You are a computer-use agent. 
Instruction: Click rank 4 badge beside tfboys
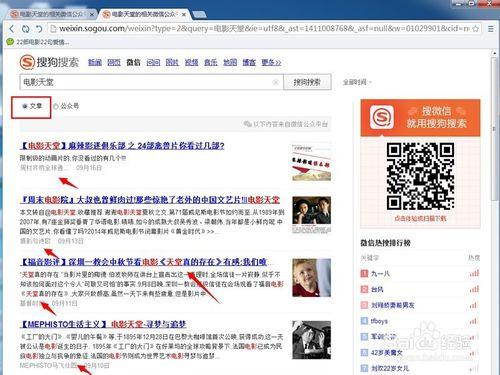point(364,321)
